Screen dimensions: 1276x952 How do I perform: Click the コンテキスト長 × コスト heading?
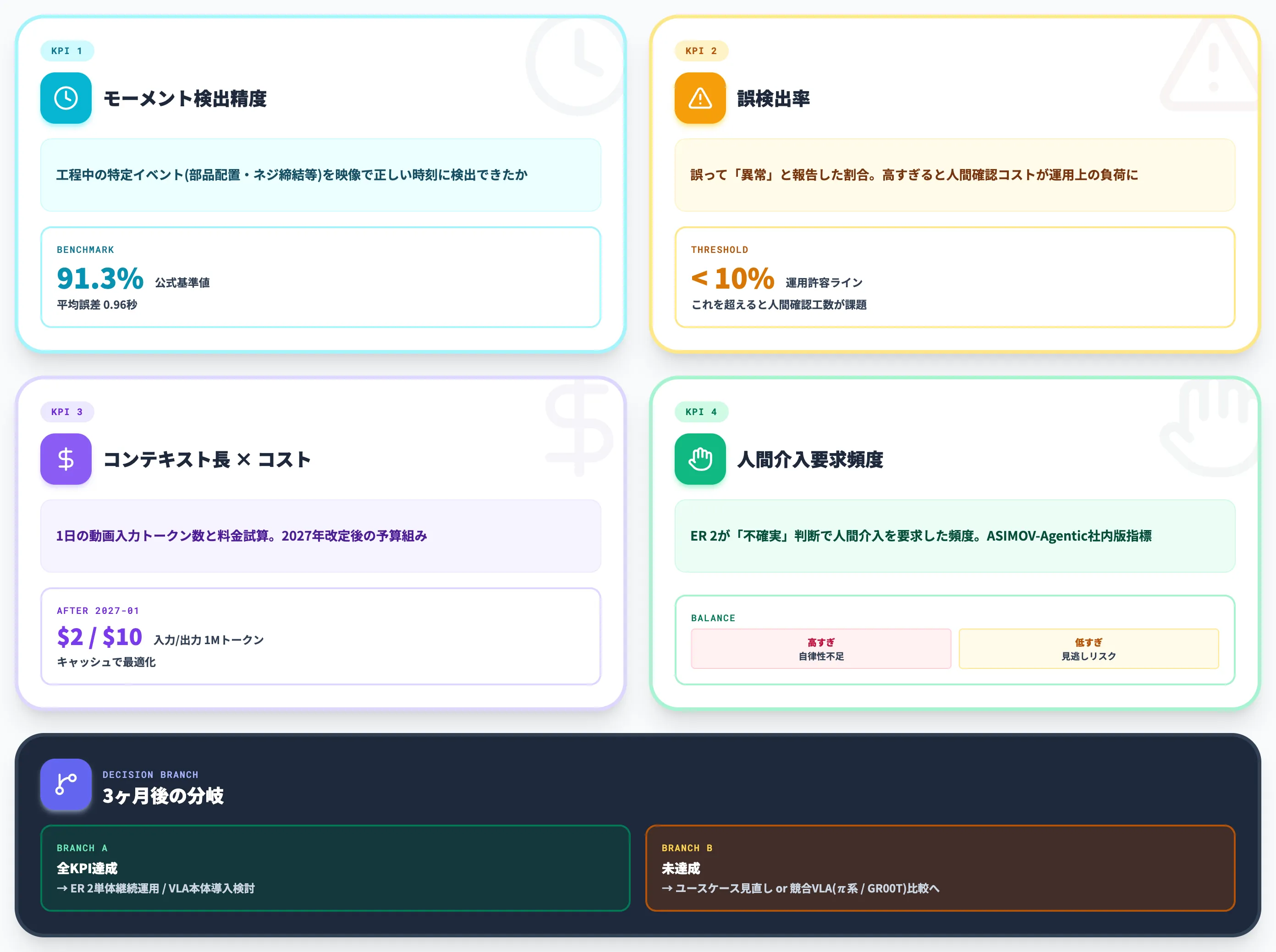tap(207, 460)
